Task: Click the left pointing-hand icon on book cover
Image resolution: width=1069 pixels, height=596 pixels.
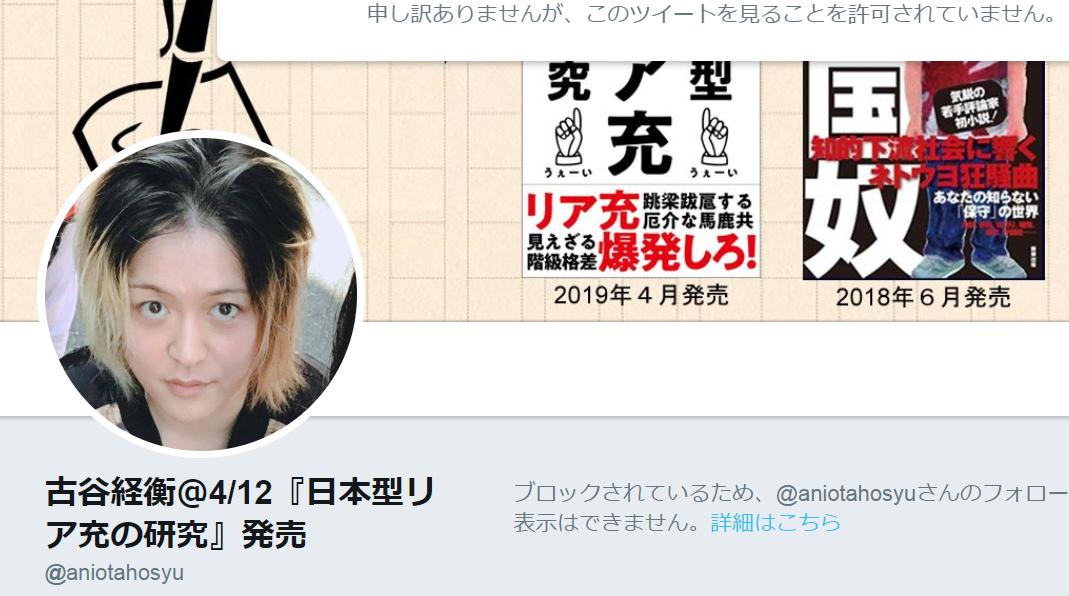Action: (x=568, y=137)
